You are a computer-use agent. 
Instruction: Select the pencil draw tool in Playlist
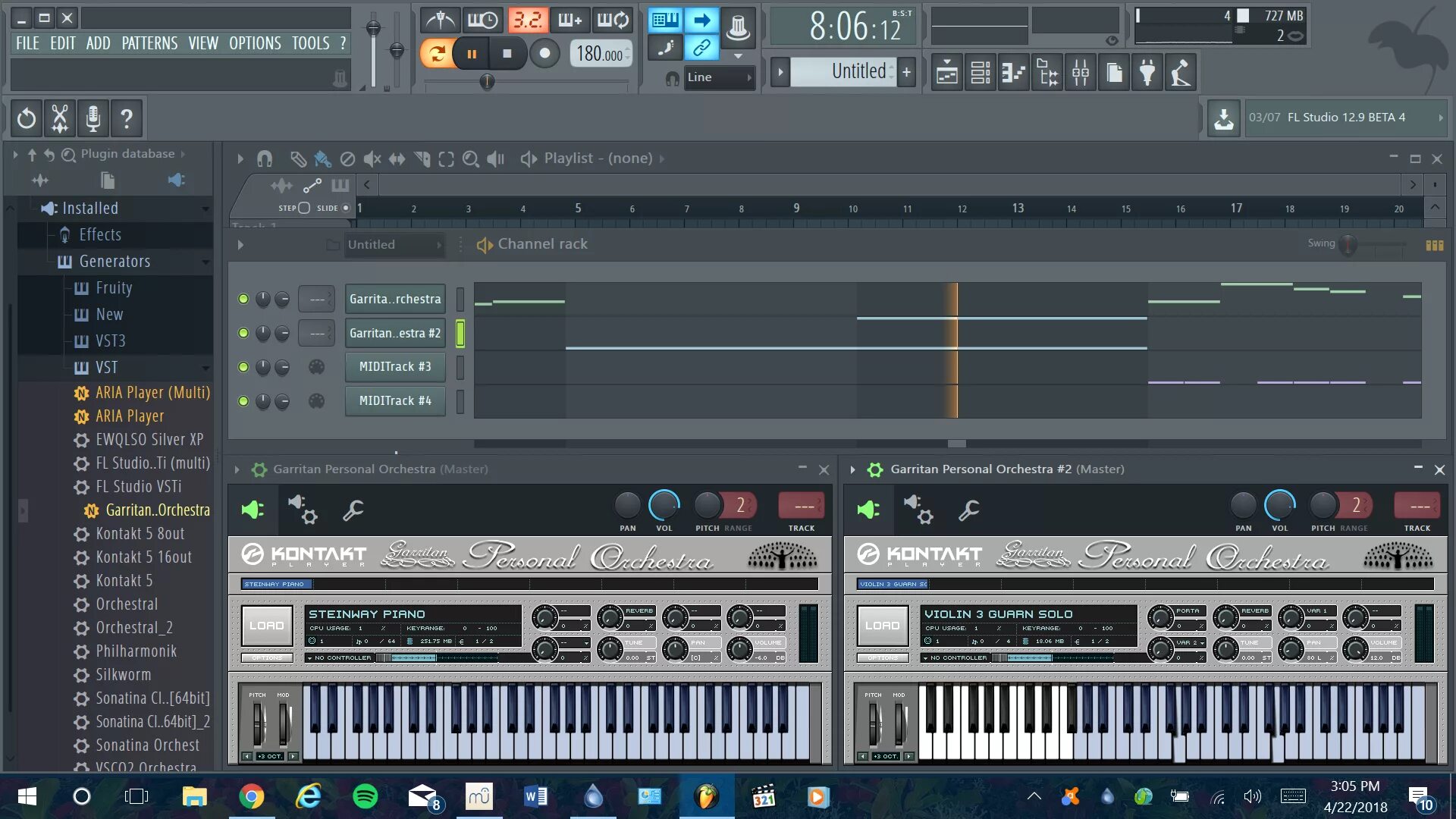[x=298, y=158]
